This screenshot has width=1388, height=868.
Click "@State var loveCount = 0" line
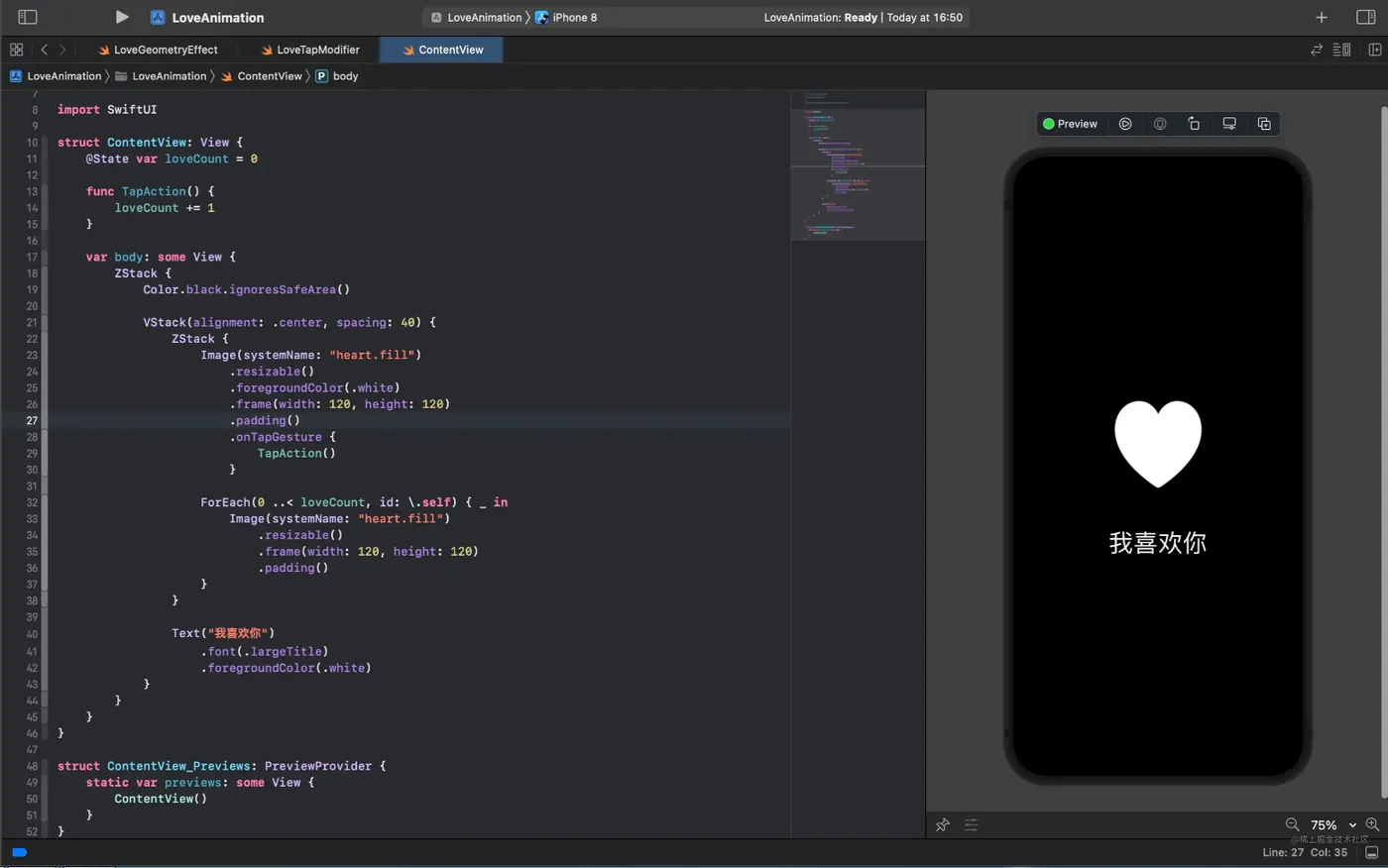(172, 159)
